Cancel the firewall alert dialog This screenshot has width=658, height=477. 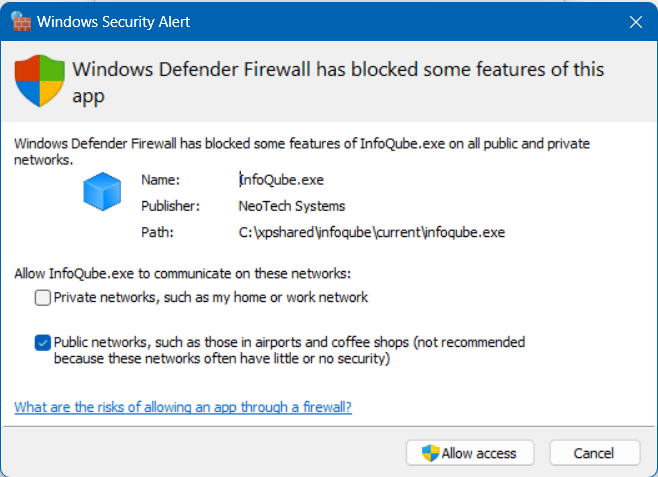[595, 453]
